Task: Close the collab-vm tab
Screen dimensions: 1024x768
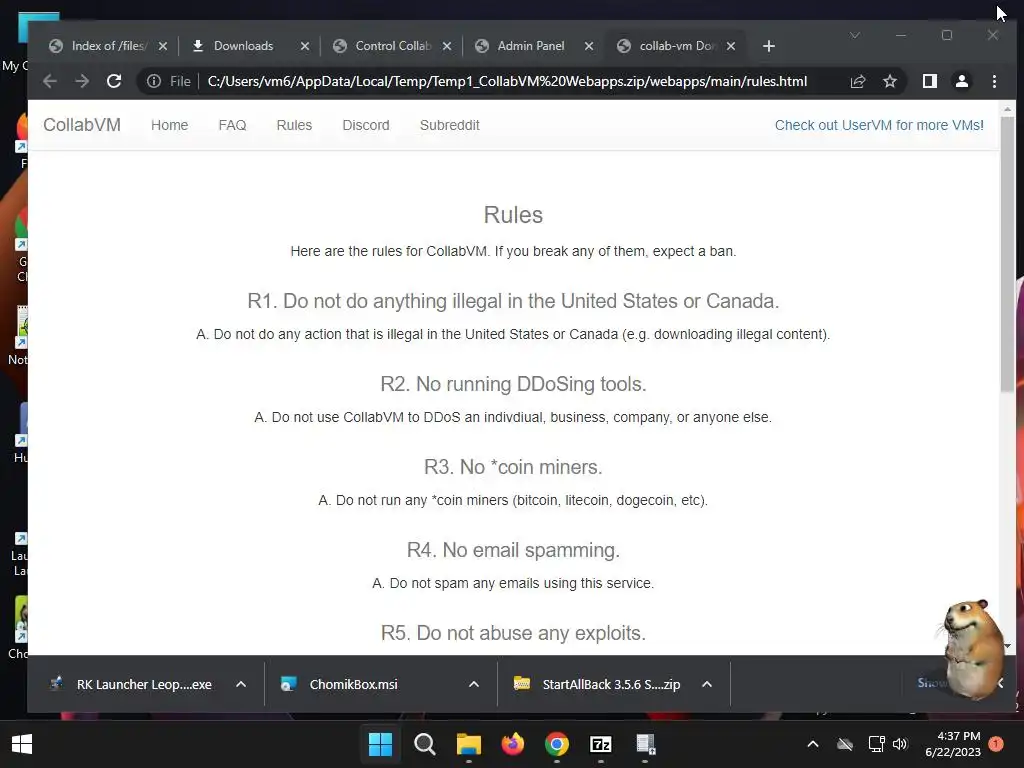Action: pos(731,46)
